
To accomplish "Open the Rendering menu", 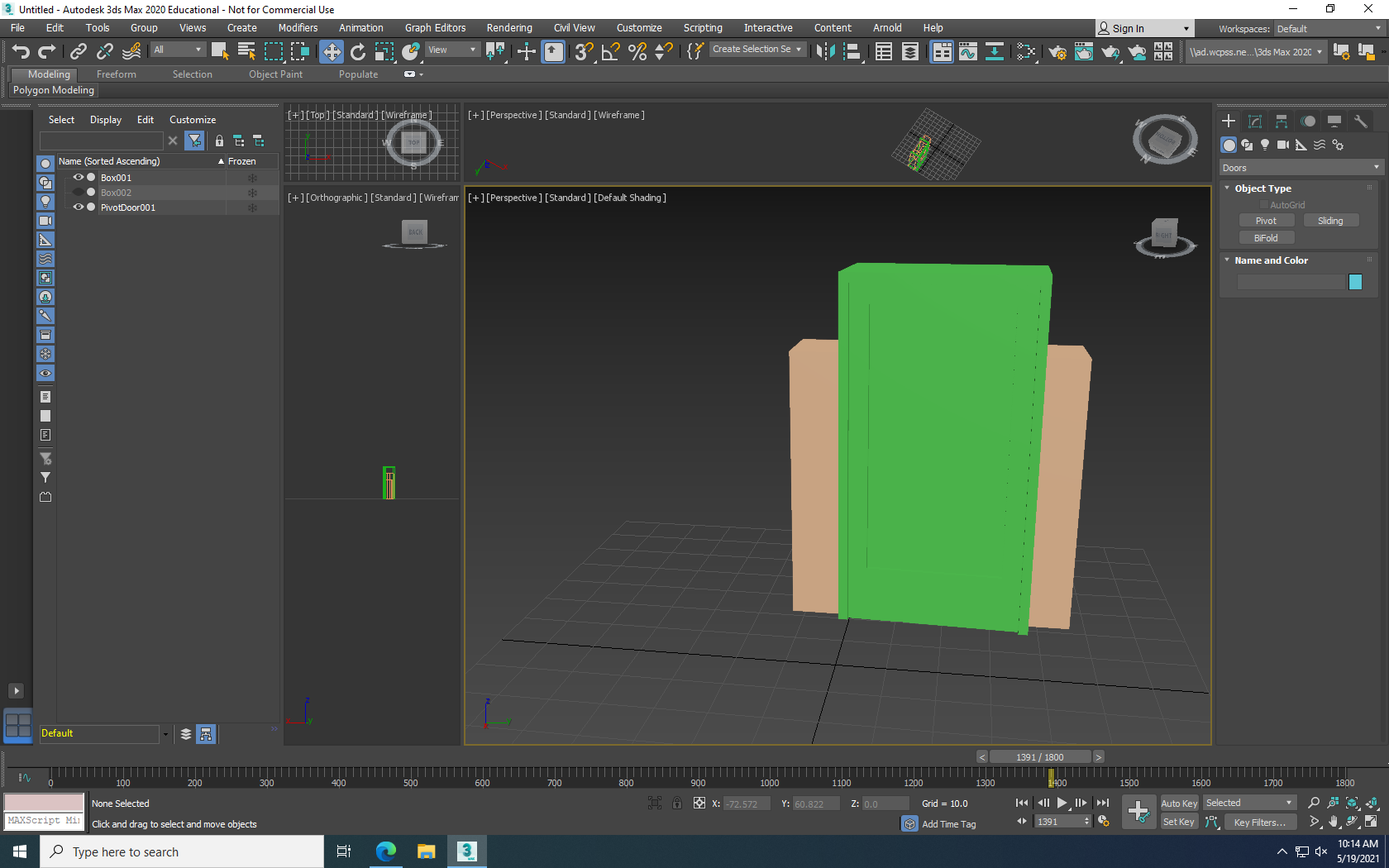I will (x=509, y=28).
